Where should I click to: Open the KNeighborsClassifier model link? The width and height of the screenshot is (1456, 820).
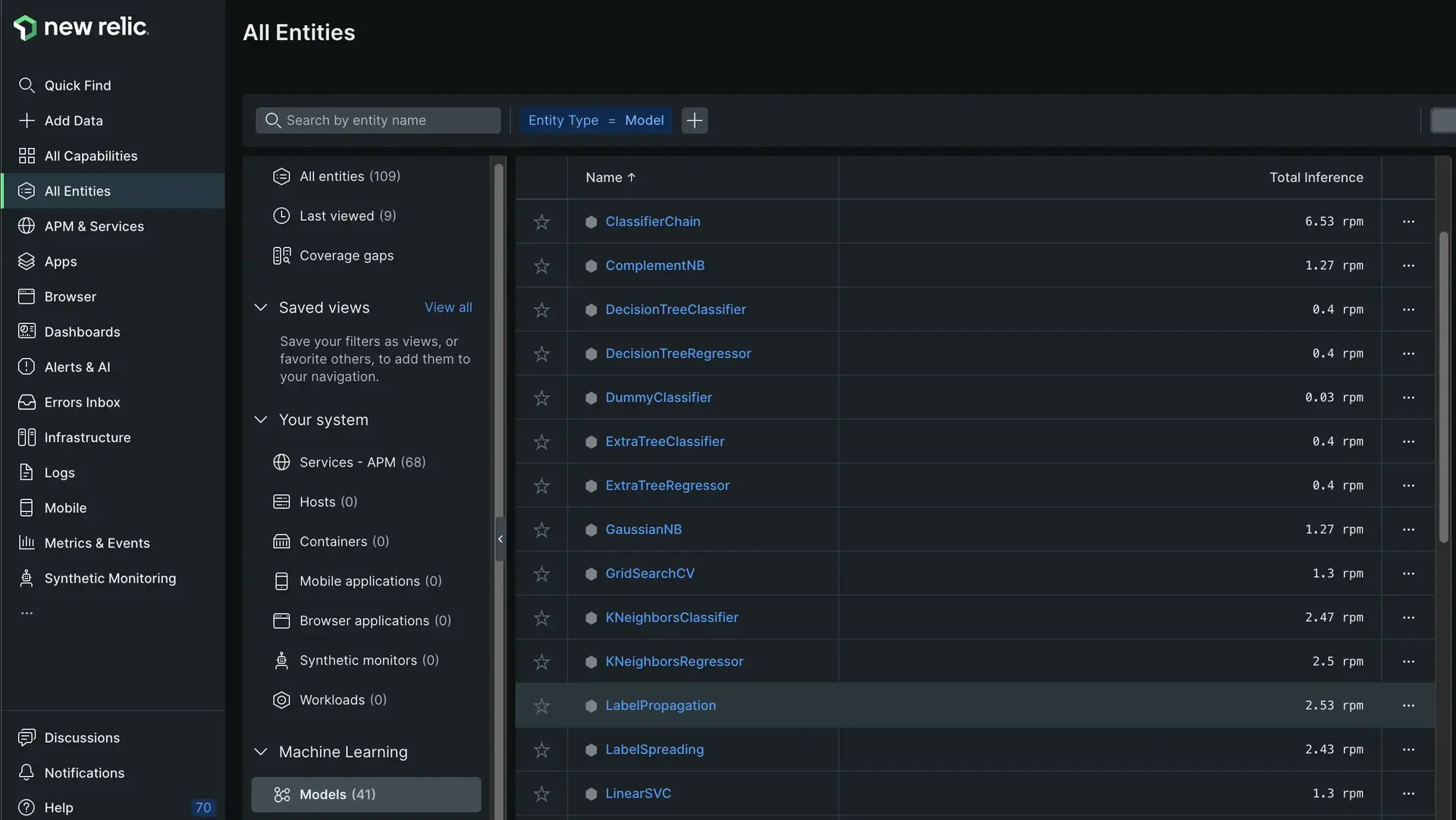pyautogui.click(x=671, y=618)
